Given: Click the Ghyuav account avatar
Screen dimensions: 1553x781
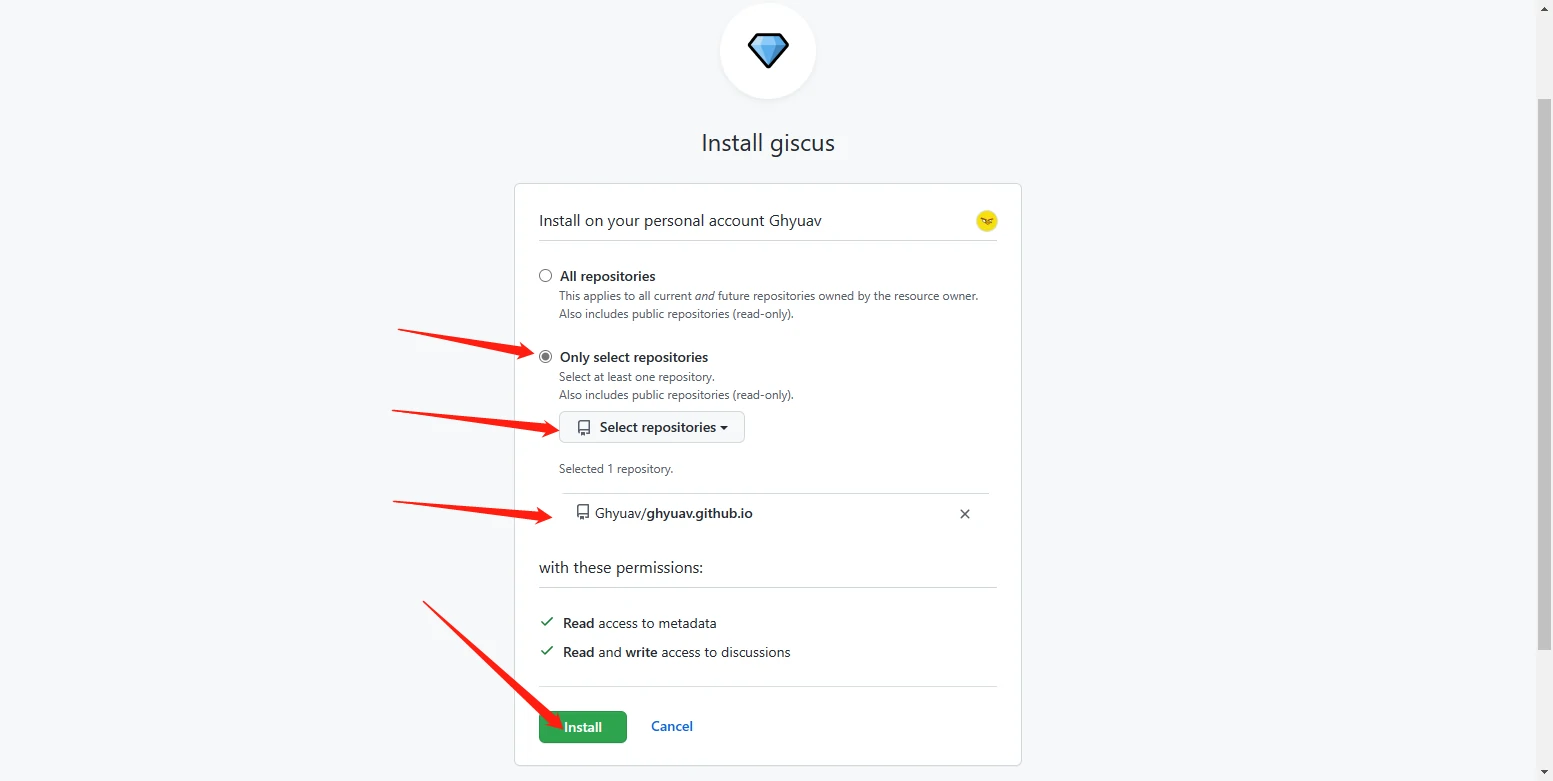Looking at the screenshot, I should [x=987, y=221].
